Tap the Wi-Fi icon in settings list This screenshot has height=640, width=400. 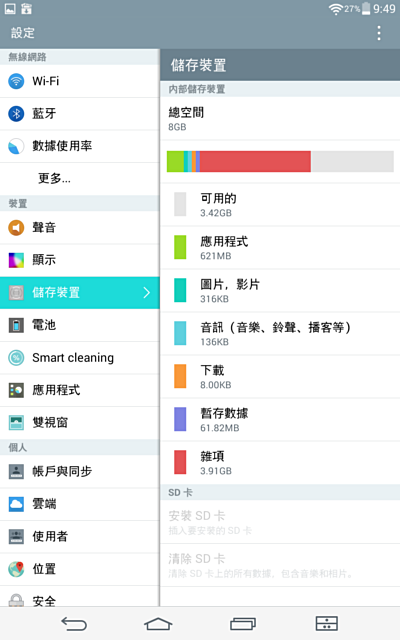(x=16, y=81)
